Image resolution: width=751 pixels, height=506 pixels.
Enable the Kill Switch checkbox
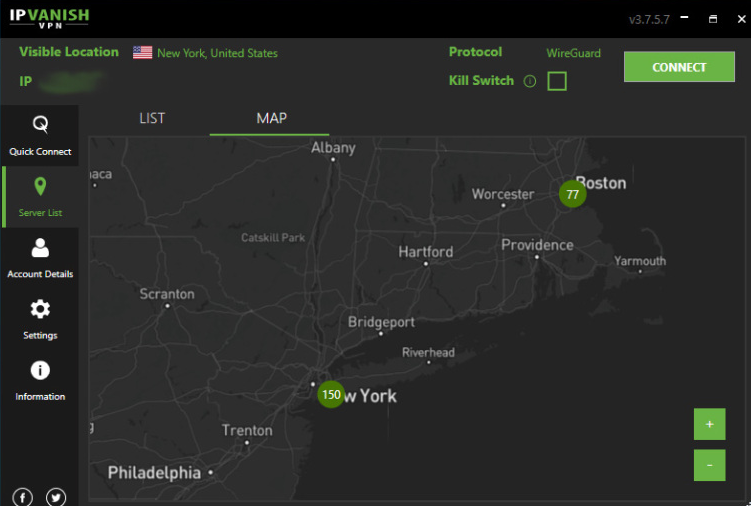[557, 81]
